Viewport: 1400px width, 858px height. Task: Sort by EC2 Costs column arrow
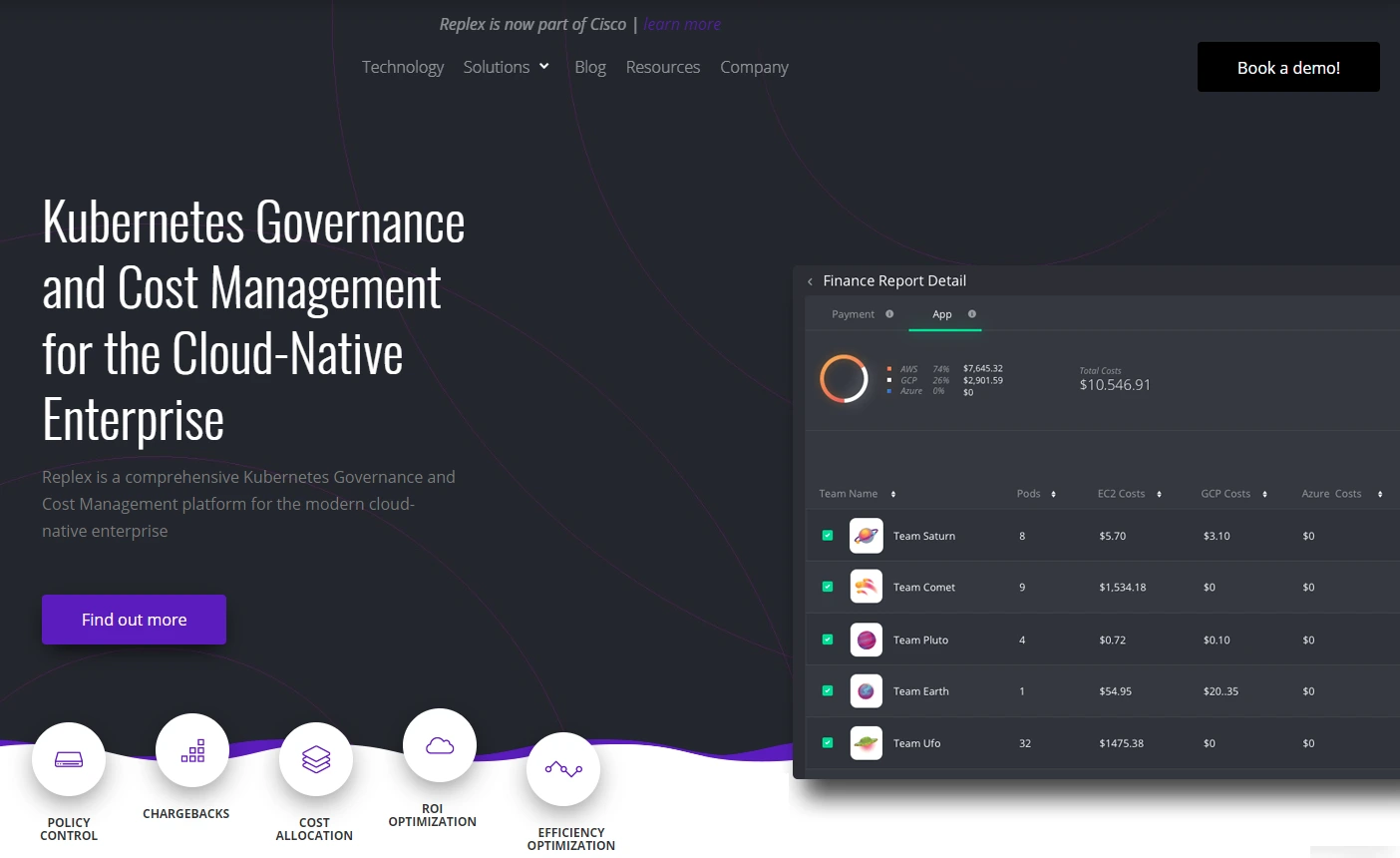(x=1159, y=494)
